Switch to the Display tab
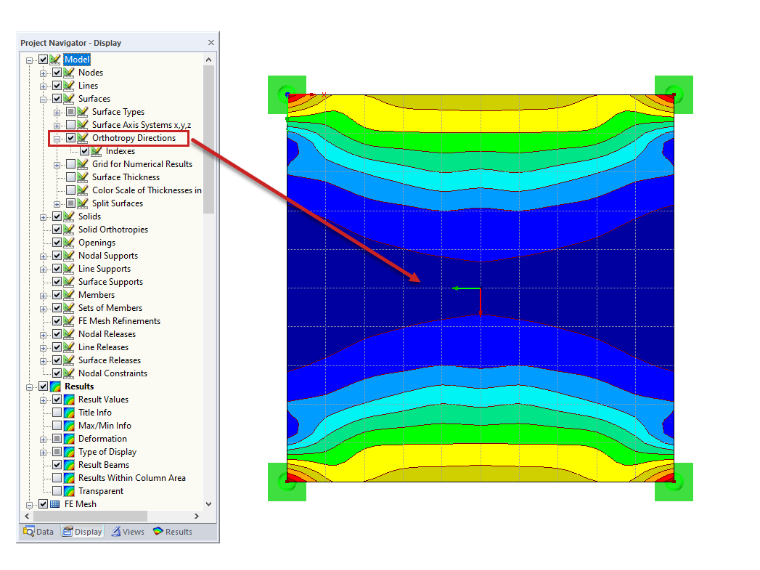Screen dimensions: 760x570 pyautogui.click(x=82, y=532)
